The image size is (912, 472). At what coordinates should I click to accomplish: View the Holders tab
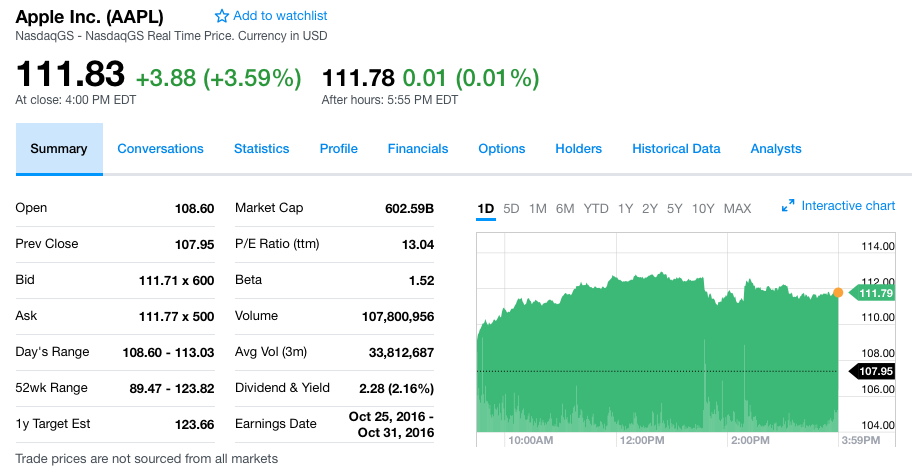[579, 149]
